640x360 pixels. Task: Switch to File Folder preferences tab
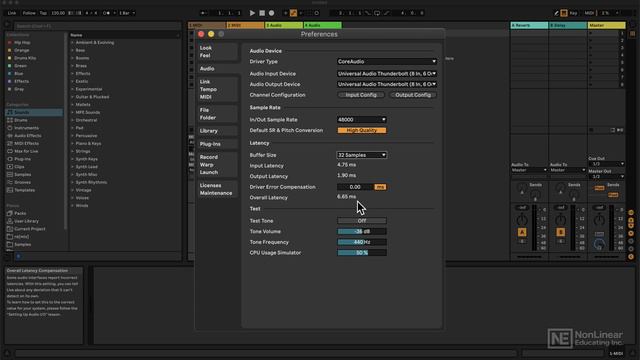pyautogui.click(x=217, y=114)
